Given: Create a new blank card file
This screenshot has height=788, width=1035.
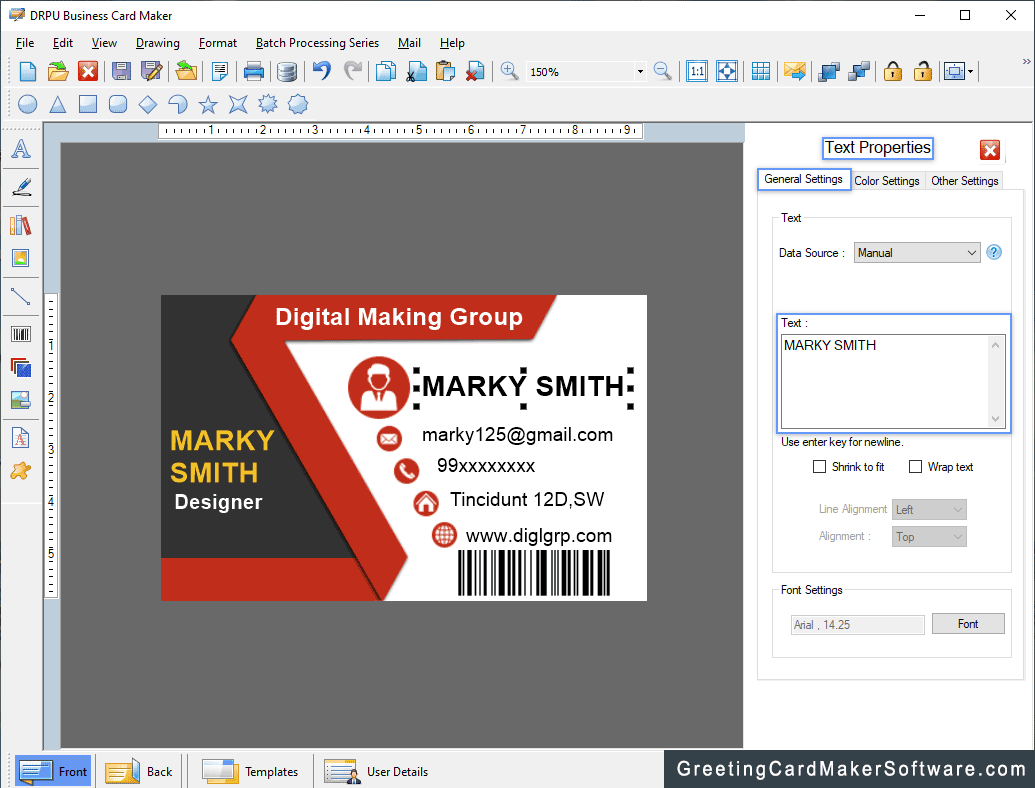Looking at the screenshot, I should (x=28, y=71).
